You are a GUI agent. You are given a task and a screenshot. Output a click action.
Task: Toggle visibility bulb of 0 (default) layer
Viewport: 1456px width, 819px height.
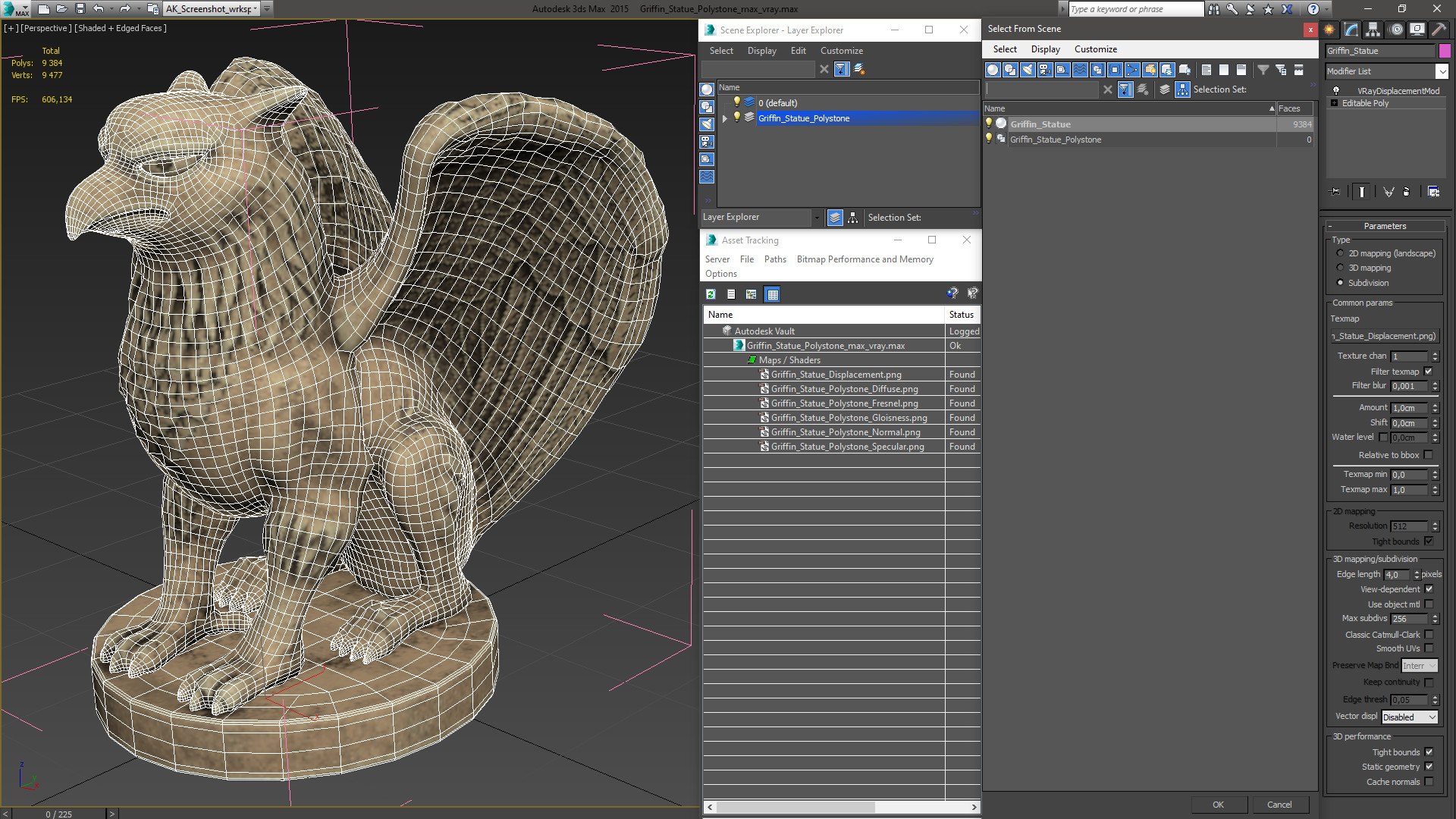[x=736, y=102]
